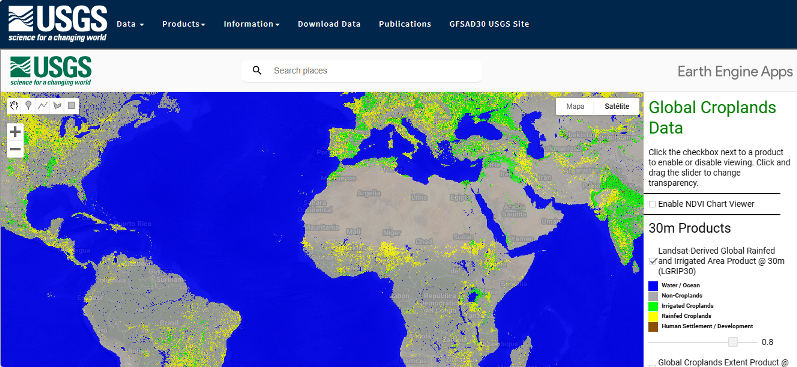Click the Water / Ocean legend label

point(681,286)
